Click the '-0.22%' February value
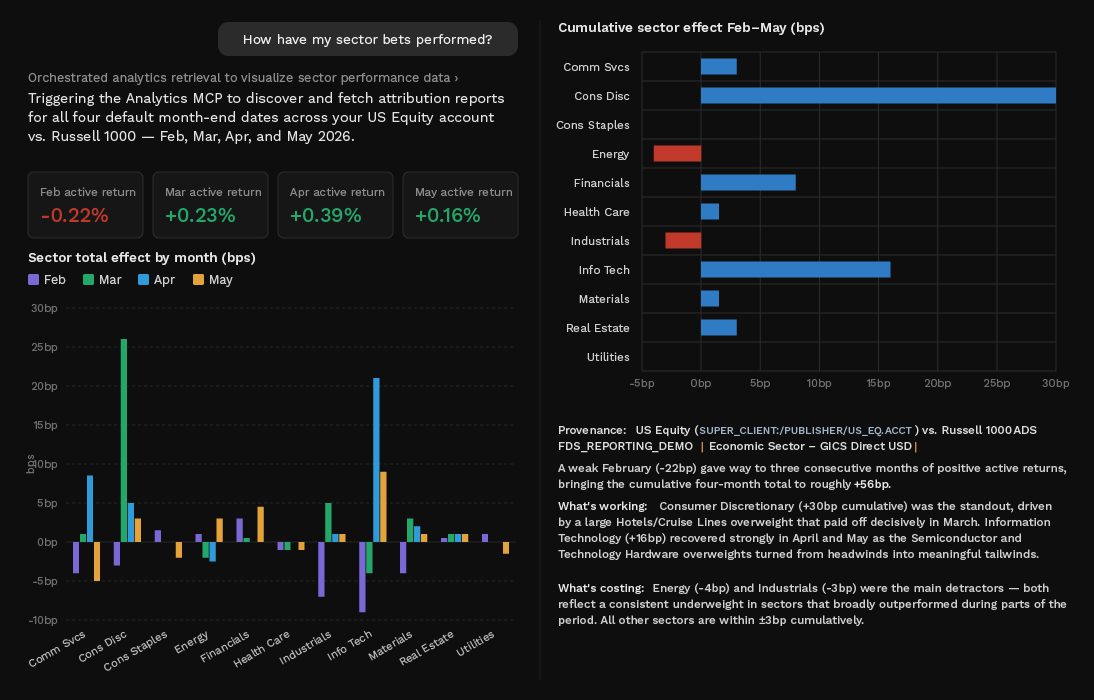 pos(75,216)
